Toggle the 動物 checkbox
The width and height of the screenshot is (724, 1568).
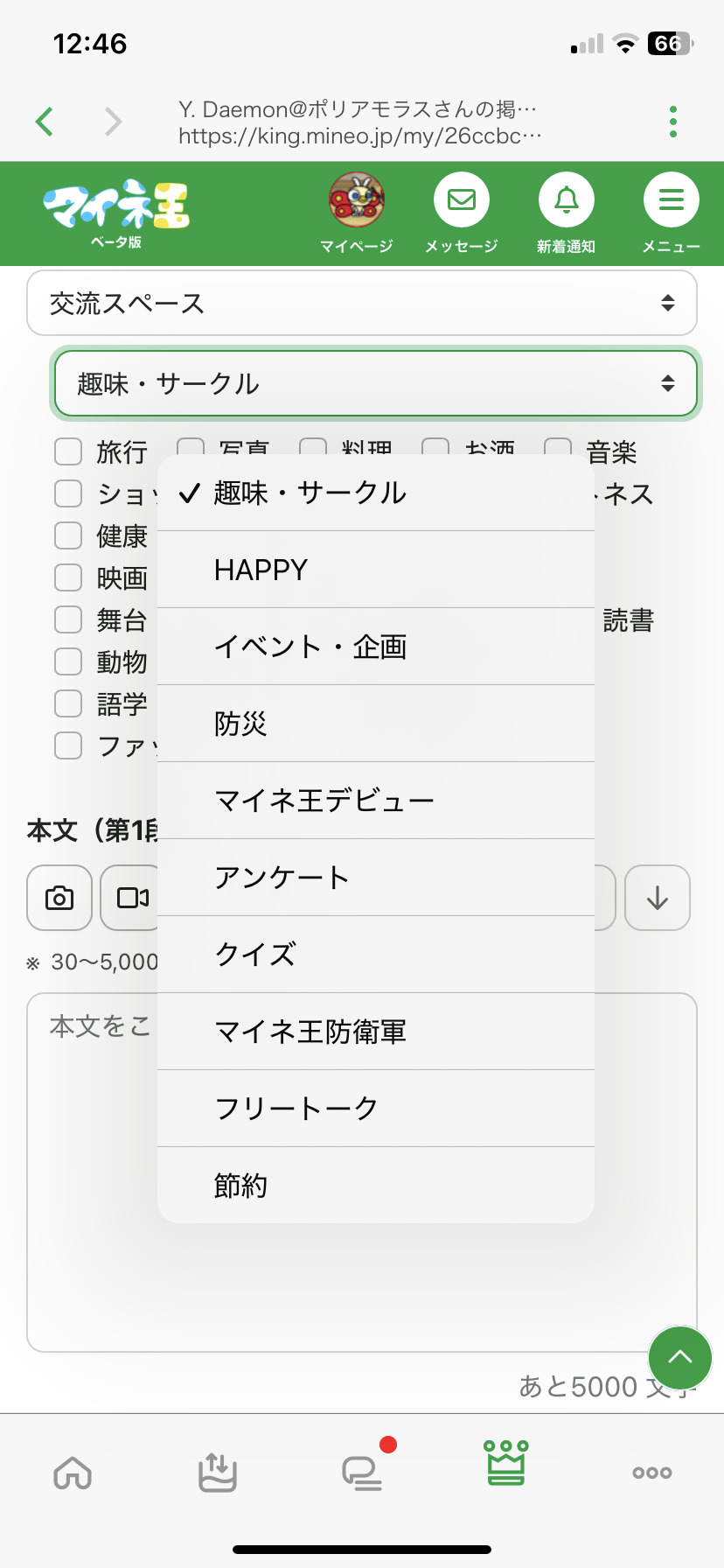point(68,661)
